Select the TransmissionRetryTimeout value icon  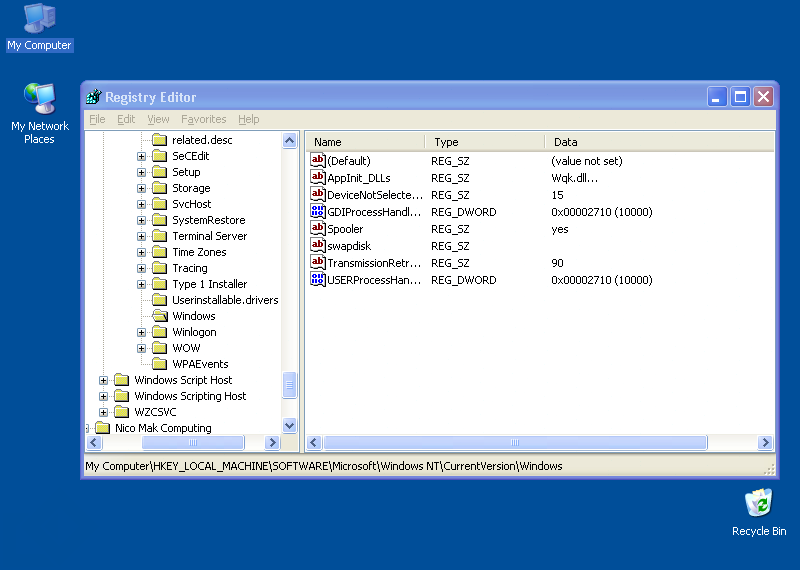pos(317,262)
